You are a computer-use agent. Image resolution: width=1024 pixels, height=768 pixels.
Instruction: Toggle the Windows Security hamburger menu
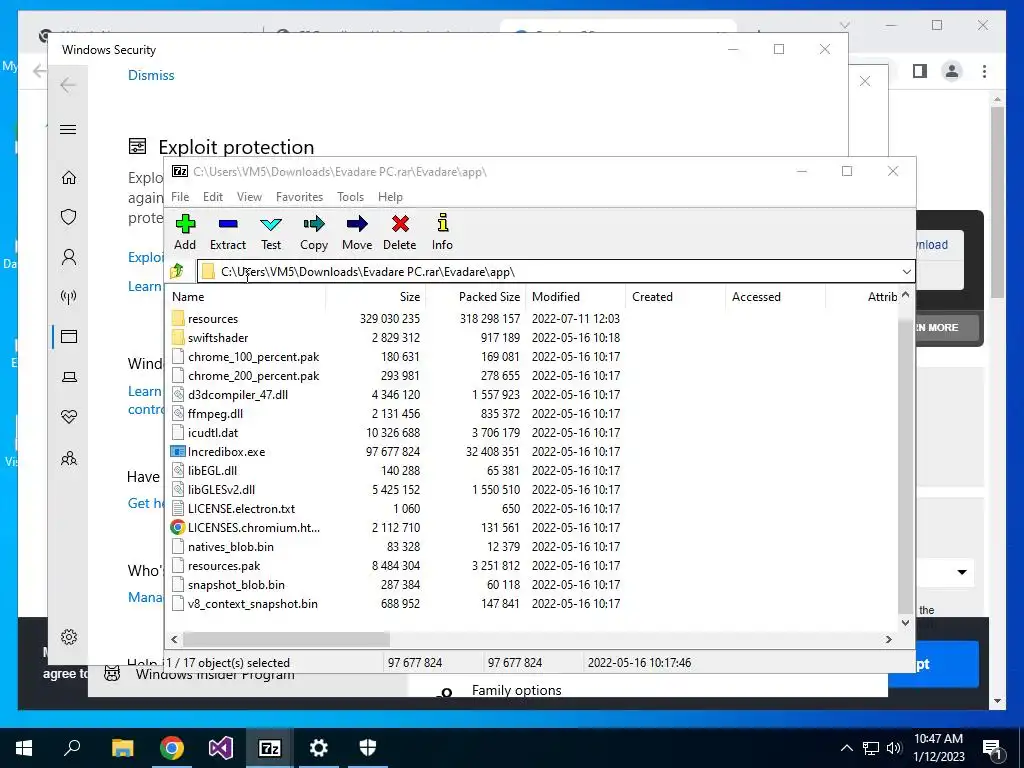point(68,129)
